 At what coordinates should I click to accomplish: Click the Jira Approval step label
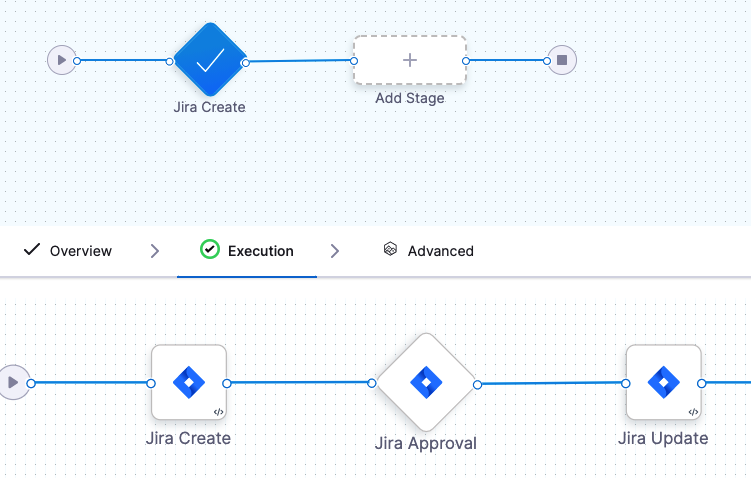click(x=426, y=443)
